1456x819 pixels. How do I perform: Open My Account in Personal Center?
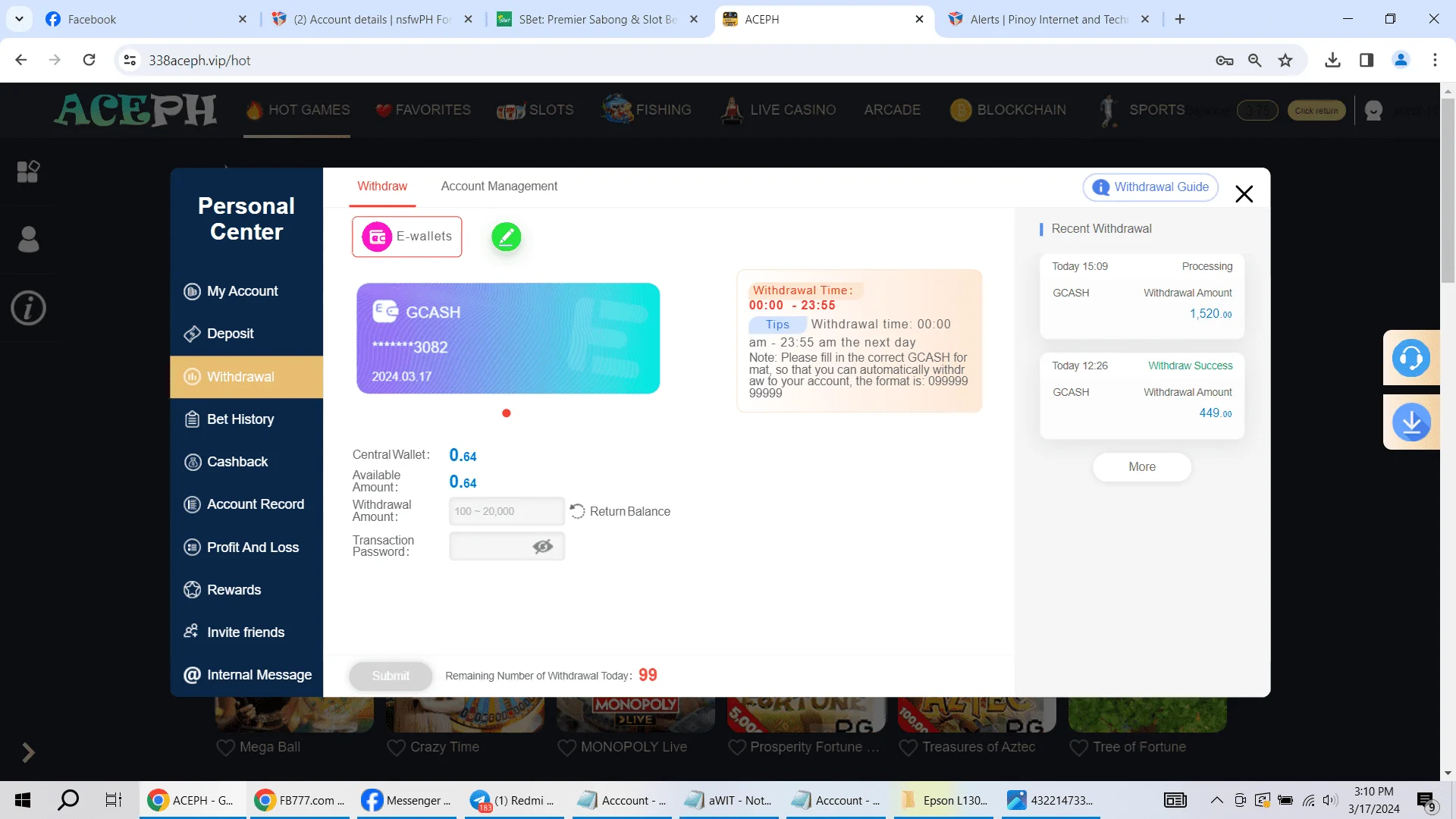point(246,291)
